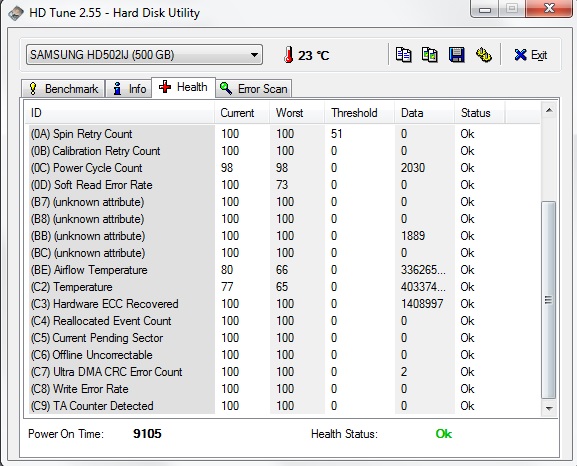Click the Status column header
Viewport: 577px width, 466px height.
click(x=479, y=113)
